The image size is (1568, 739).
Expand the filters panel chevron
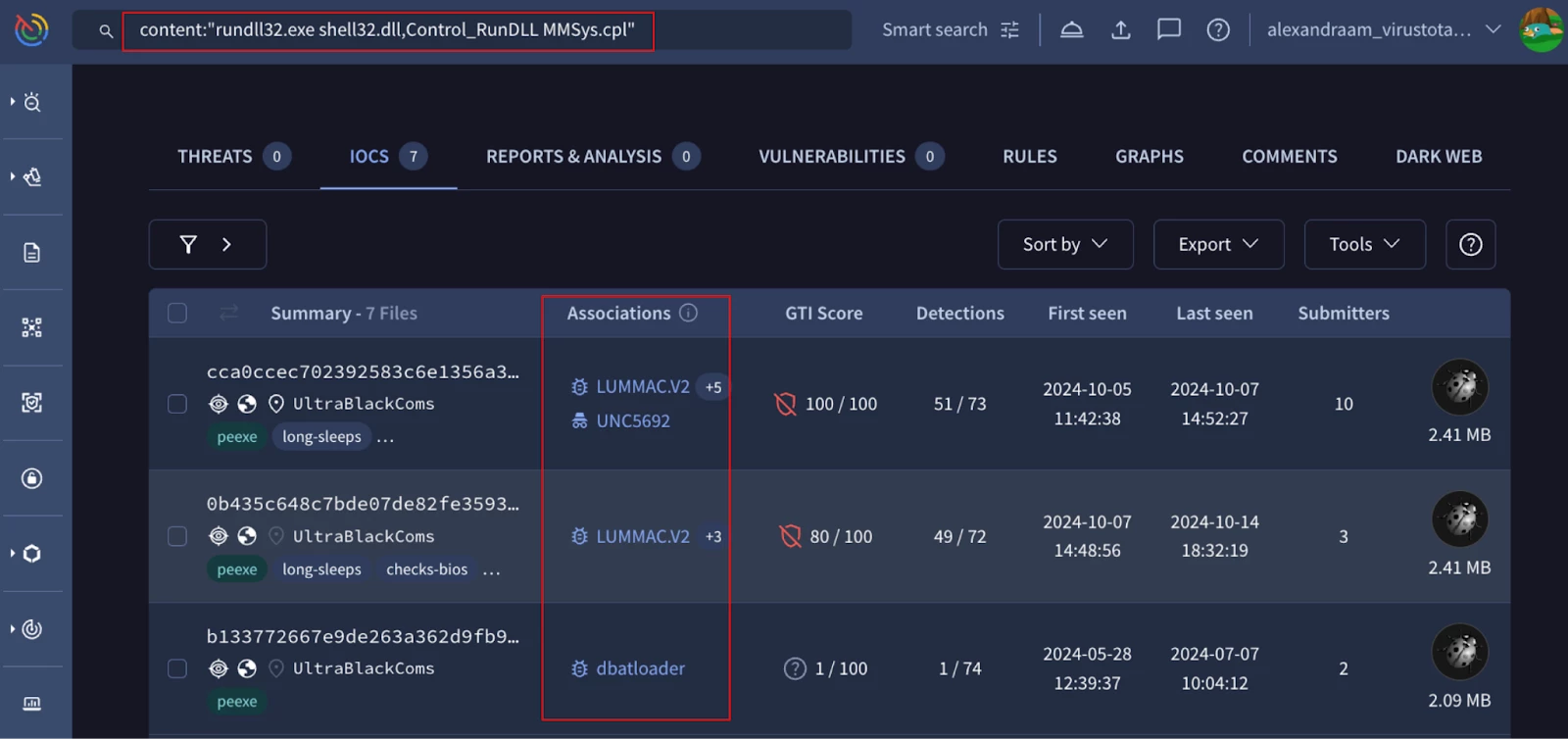226,244
